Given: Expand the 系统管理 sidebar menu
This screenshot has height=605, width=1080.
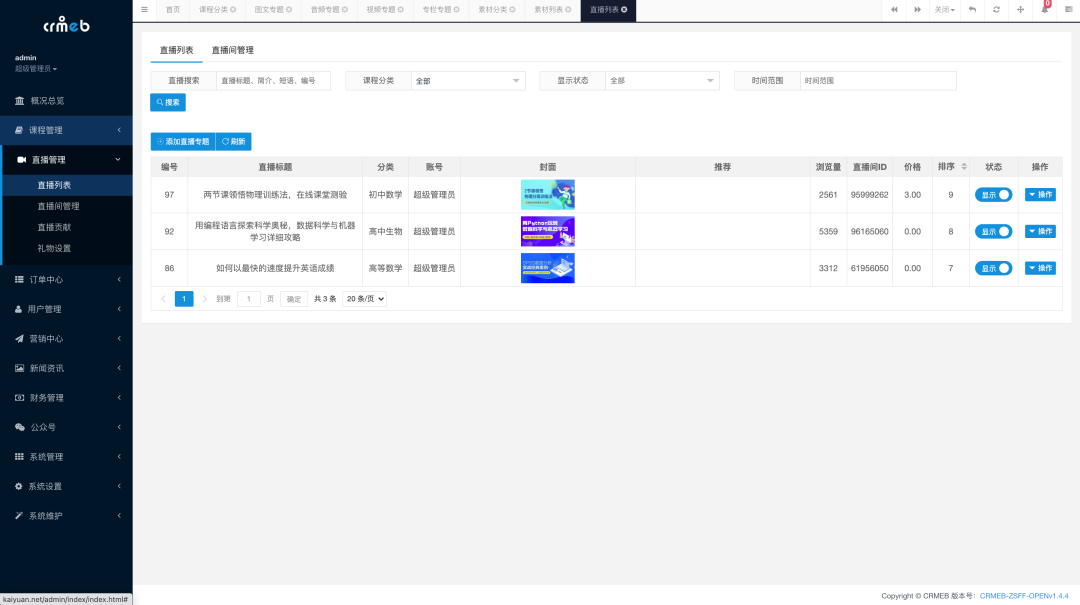Looking at the screenshot, I should click(66, 457).
